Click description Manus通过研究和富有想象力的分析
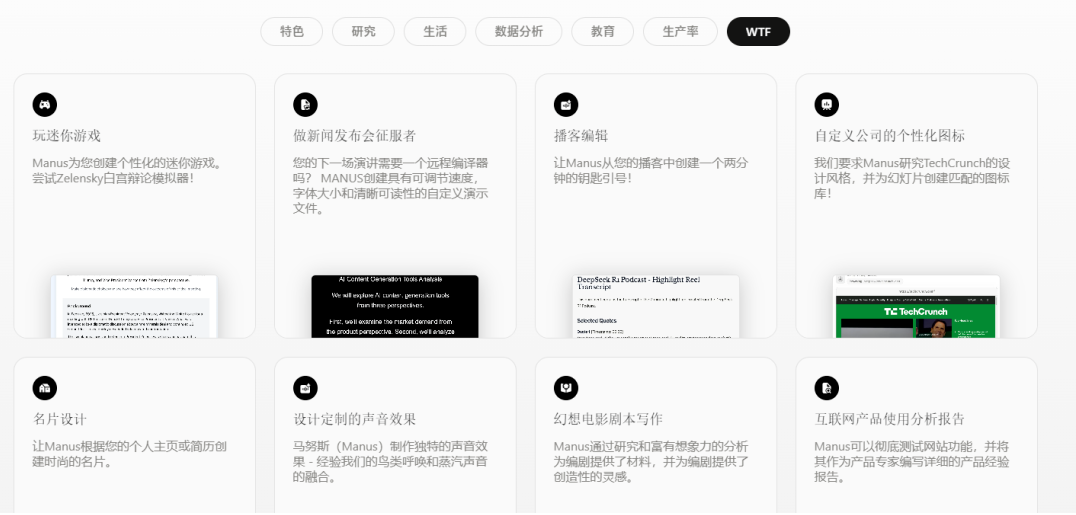 [x=651, y=462]
